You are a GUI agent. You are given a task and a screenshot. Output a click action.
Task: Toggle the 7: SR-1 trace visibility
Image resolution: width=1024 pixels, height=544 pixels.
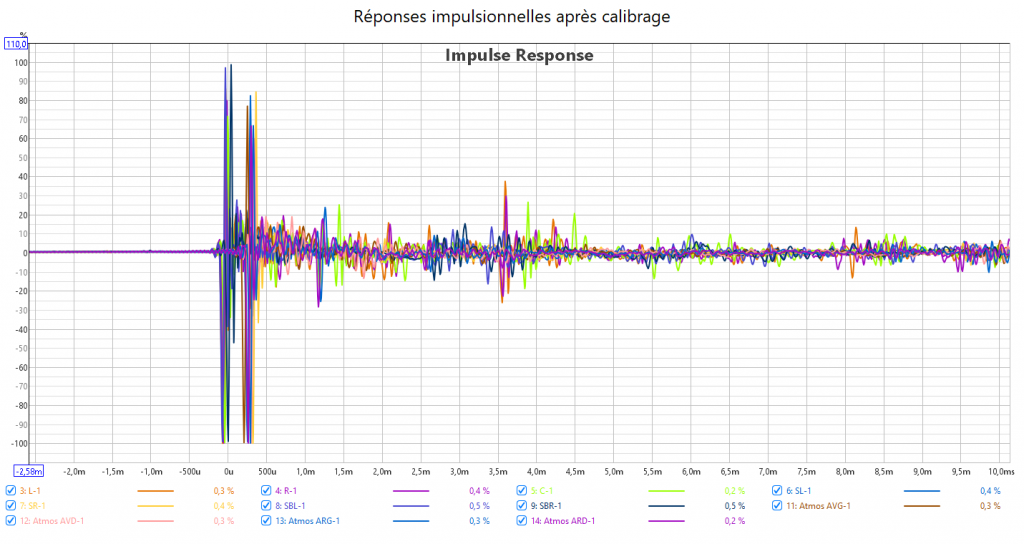coord(11,506)
